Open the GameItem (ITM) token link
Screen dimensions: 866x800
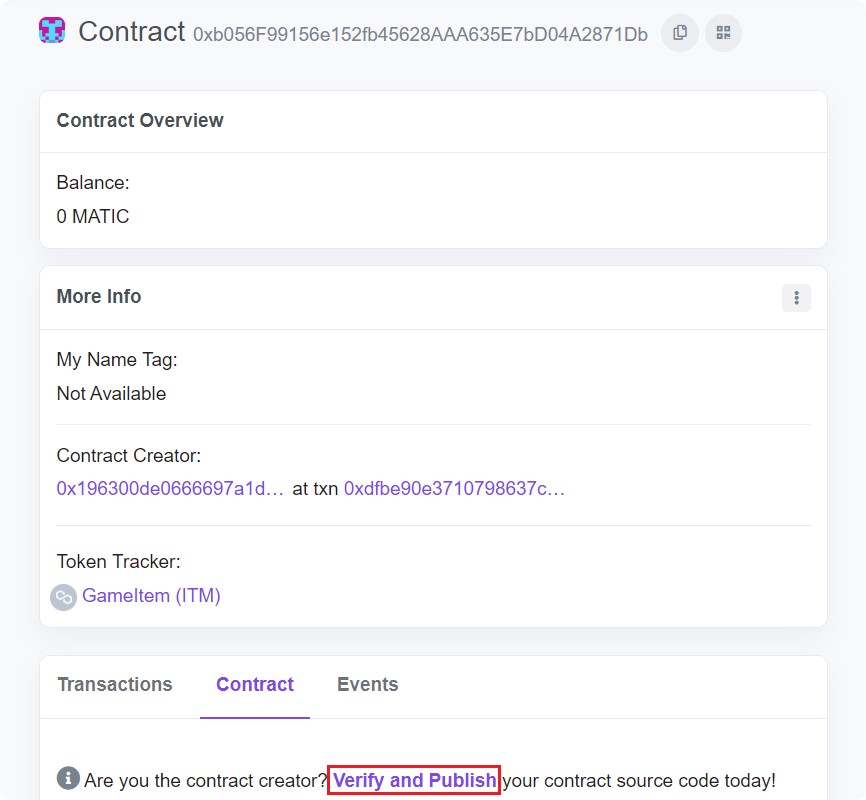[151, 596]
